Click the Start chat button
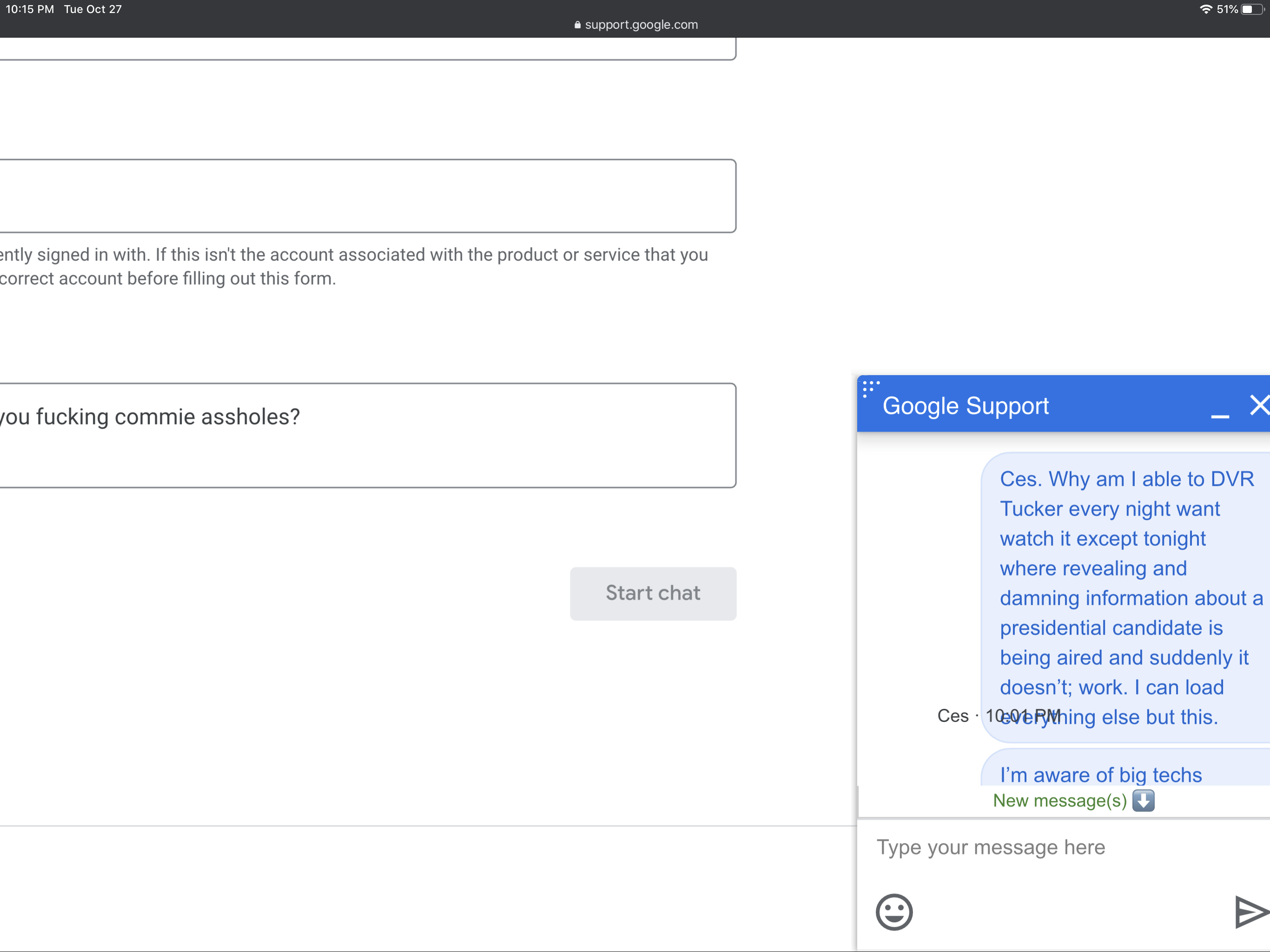Viewport: 1270px width, 952px height. [653, 593]
